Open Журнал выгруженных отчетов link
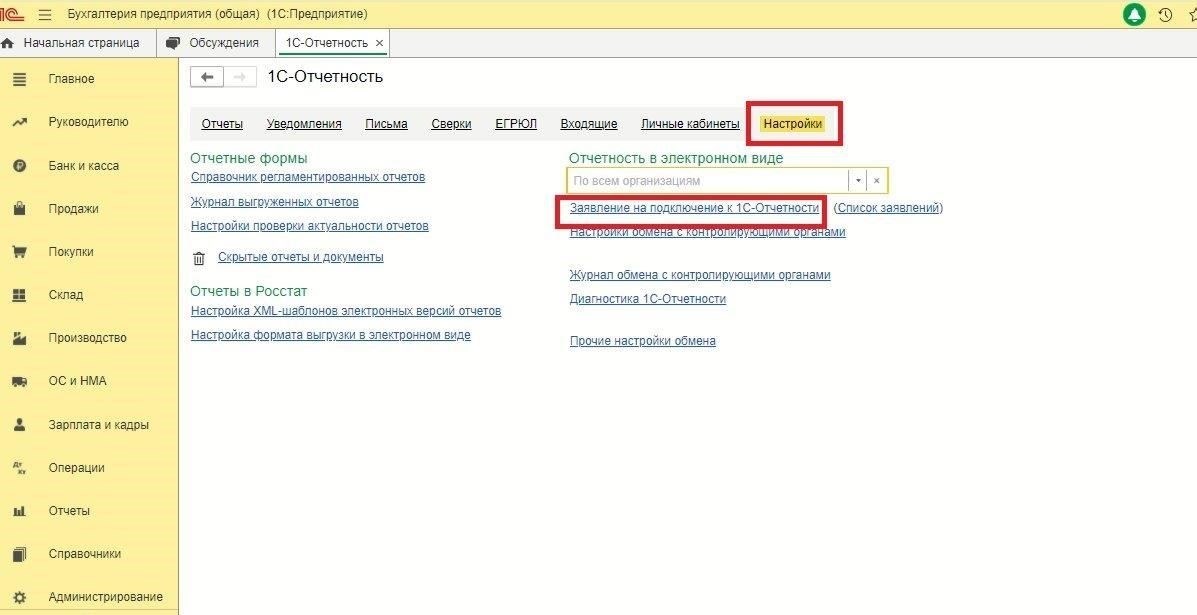 click(275, 202)
